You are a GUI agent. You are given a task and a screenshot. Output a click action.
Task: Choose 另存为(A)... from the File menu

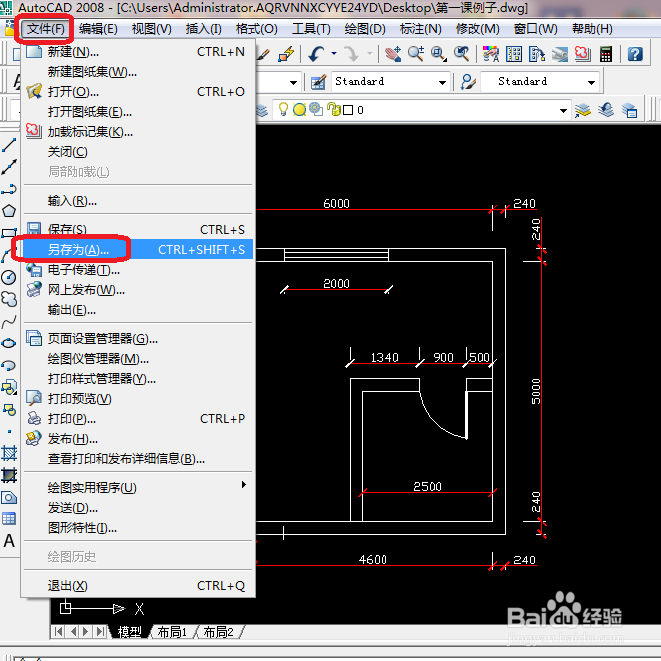click(138, 250)
